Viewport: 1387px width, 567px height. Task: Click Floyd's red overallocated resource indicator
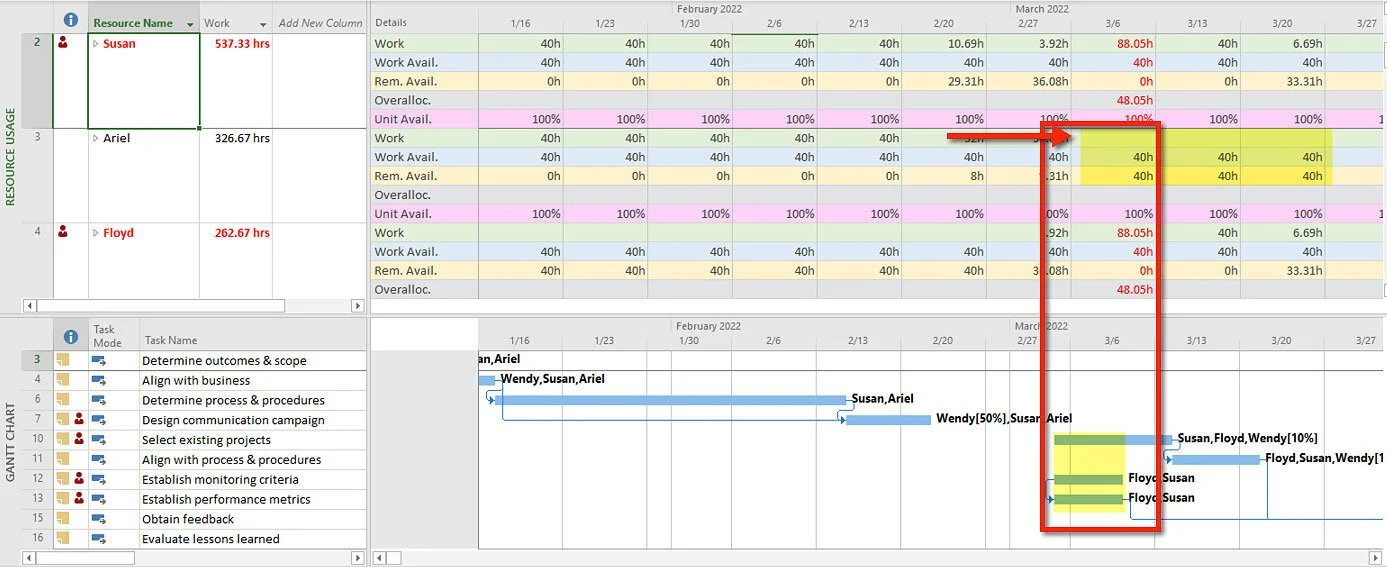coord(64,232)
